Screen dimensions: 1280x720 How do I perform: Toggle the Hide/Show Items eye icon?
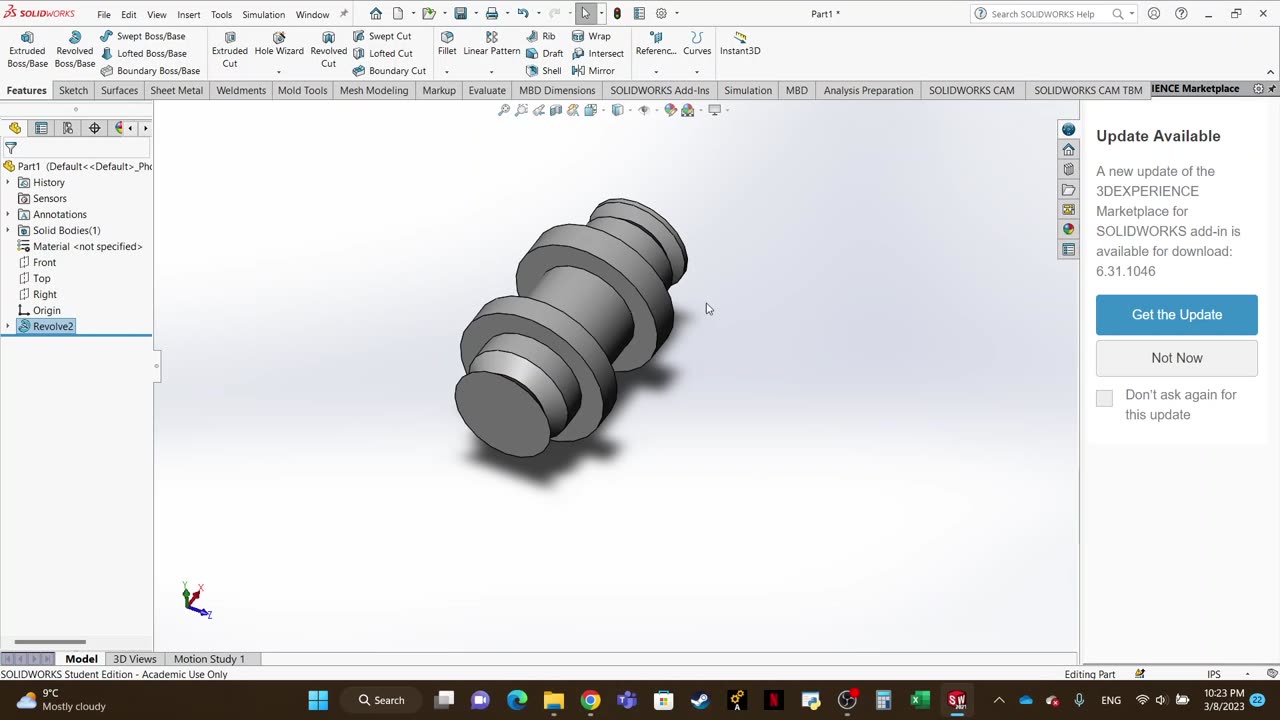coord(643,110)
